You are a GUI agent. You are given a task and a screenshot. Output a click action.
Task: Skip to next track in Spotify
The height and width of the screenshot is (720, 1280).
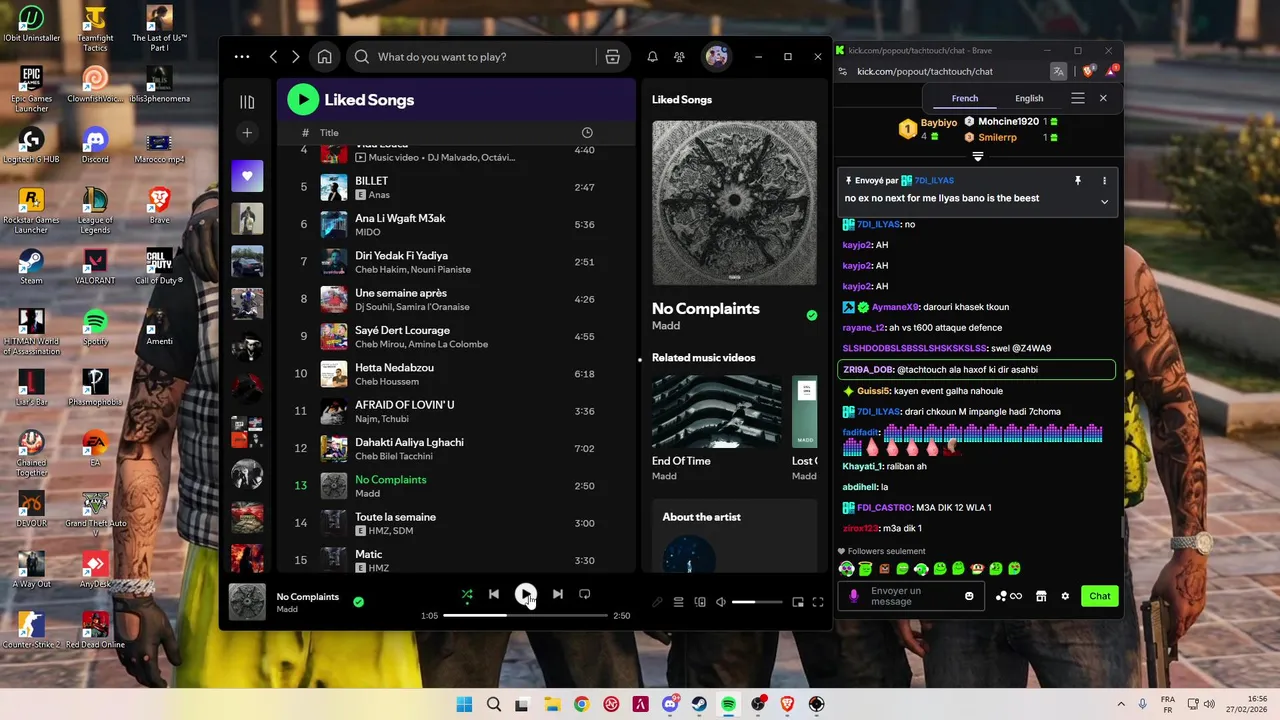pyautogui.click(x=557, y=594)
